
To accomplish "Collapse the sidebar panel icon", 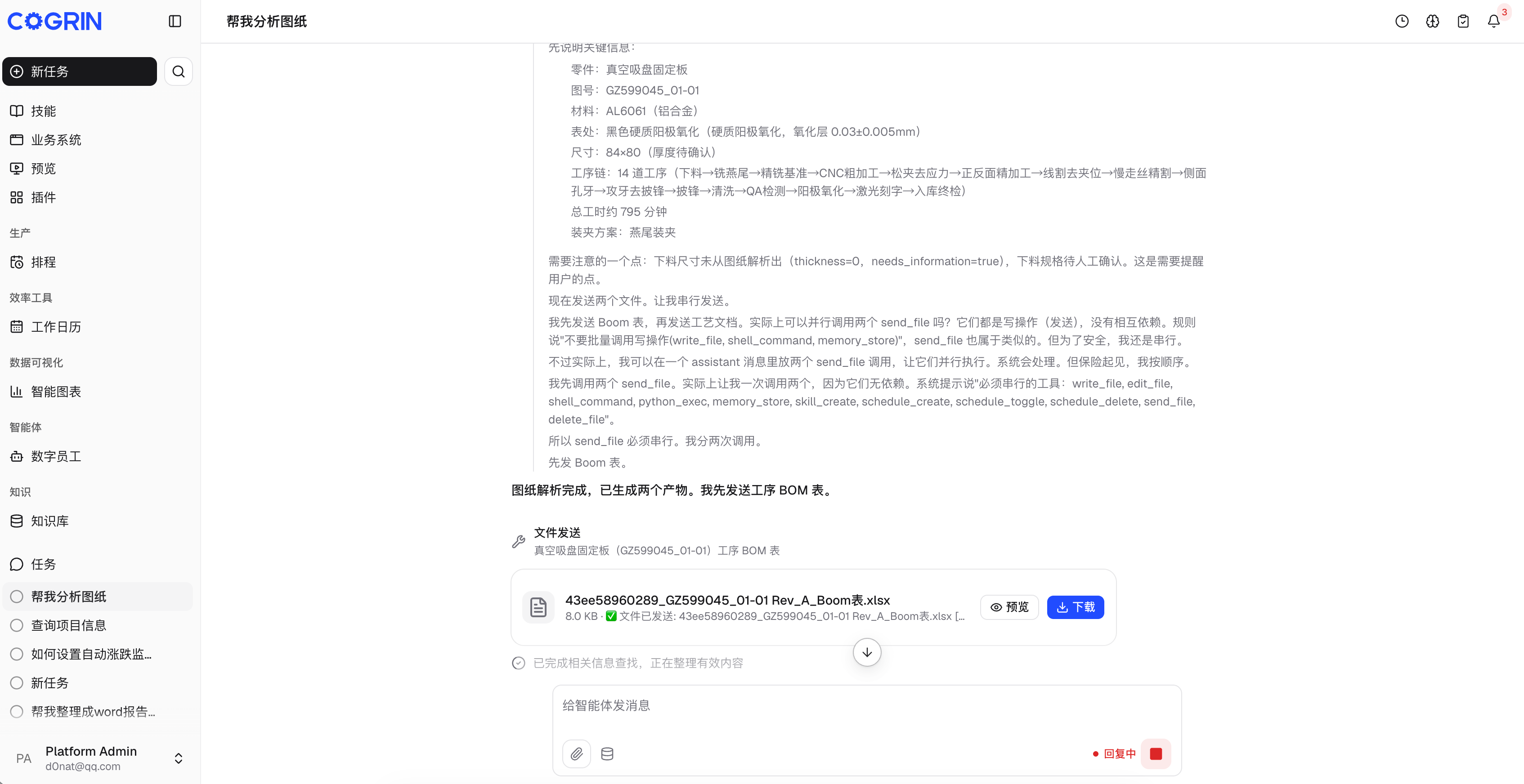I will click(x=175, y=21).
